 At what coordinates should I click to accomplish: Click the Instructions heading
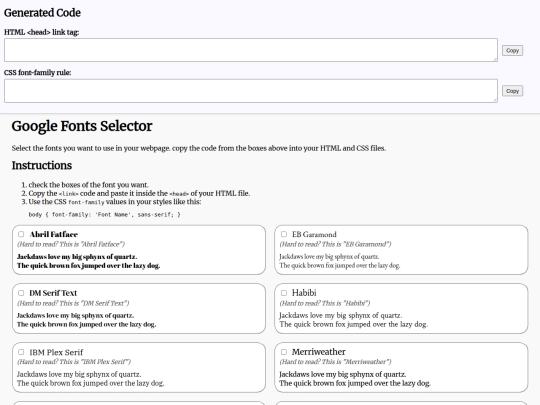coord(42,165)
